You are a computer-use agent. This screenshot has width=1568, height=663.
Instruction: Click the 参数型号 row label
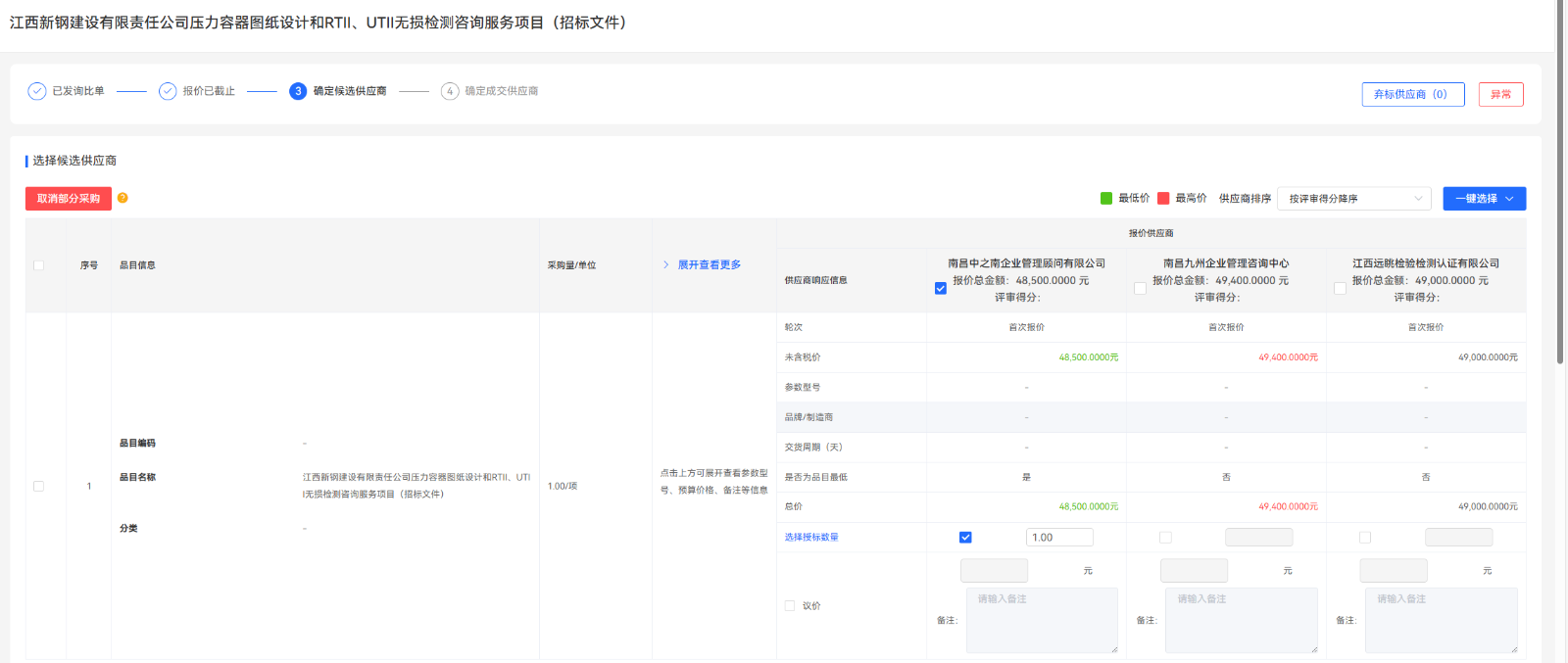(803, 388)
